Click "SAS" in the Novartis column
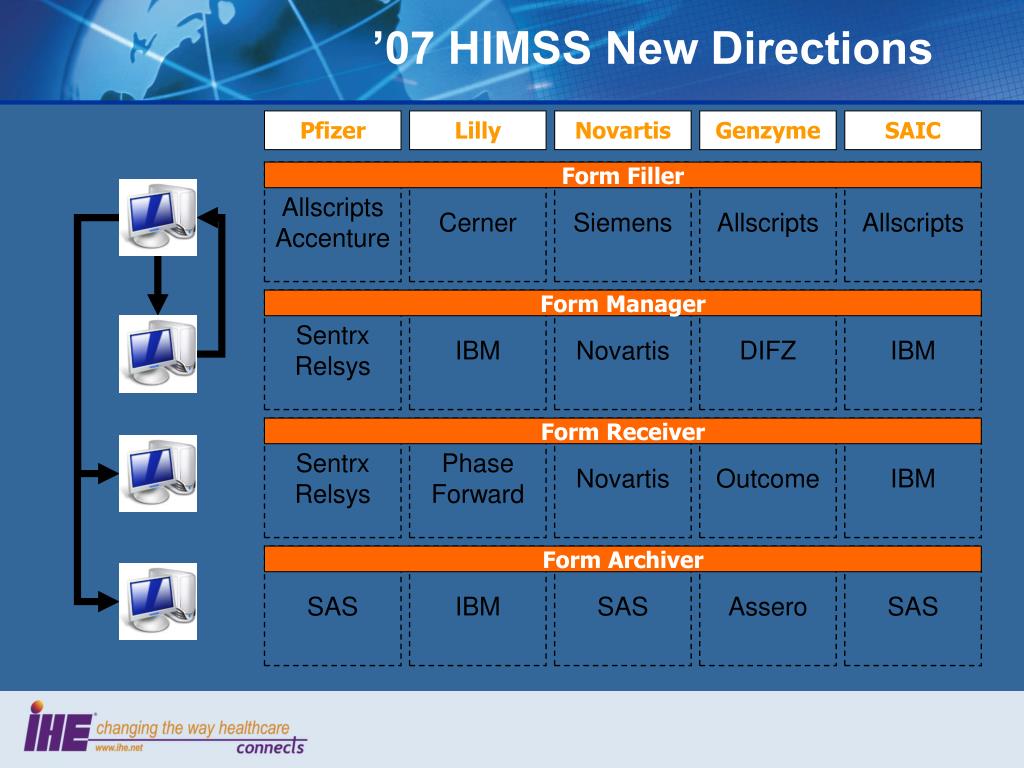This screenshot has width=1024, height=768. (x=622, y=607)
